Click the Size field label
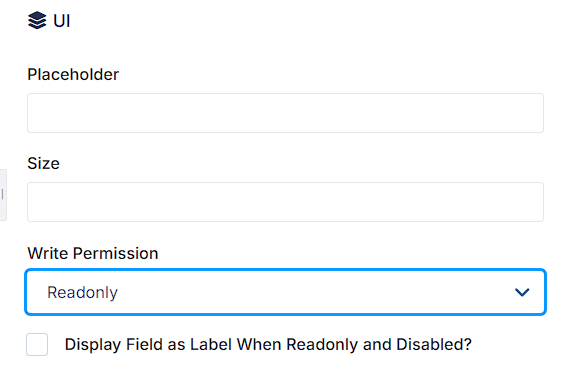The image size is (577, 377). 43,163
